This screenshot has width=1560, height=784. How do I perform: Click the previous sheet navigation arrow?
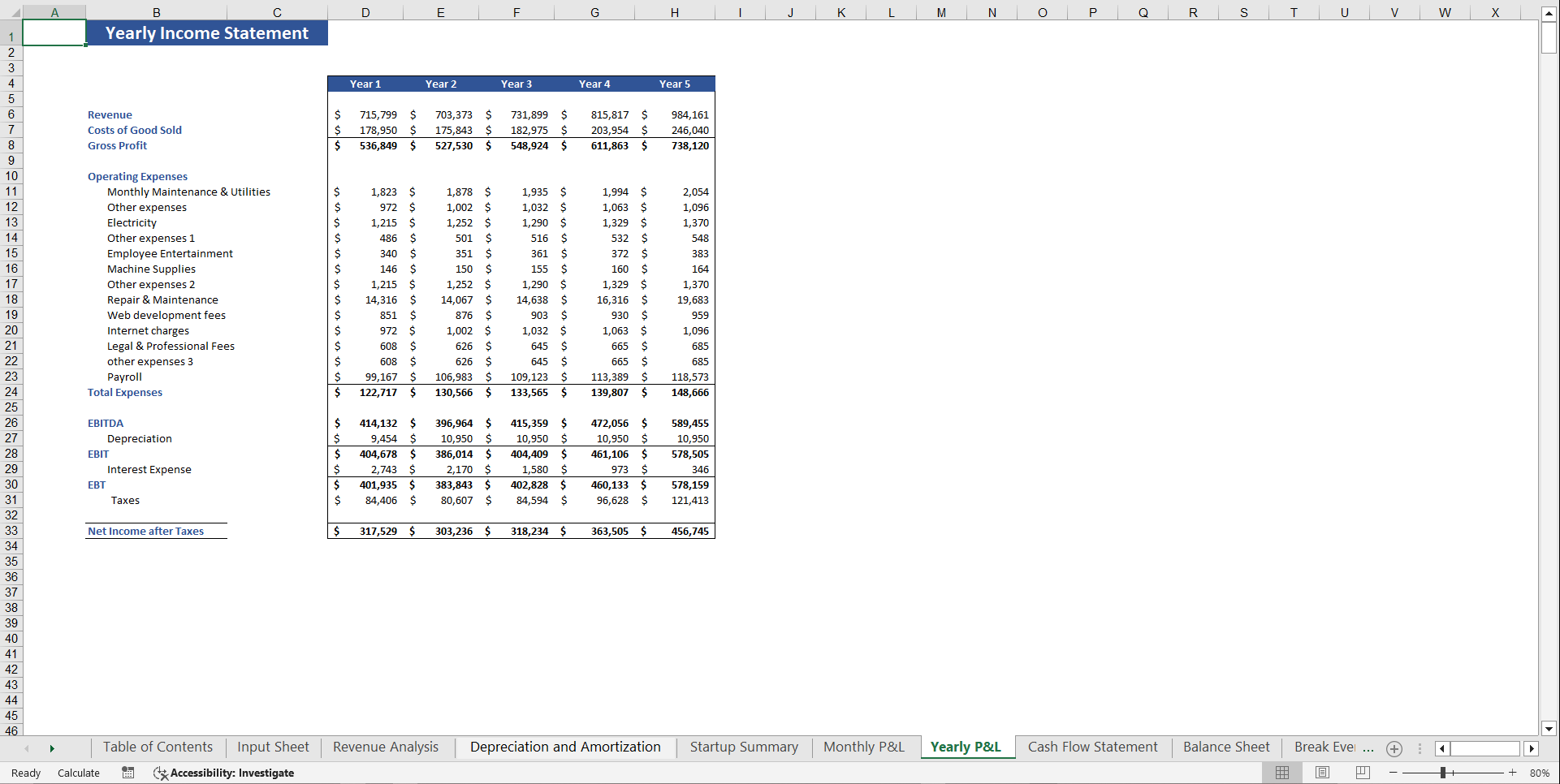(27, 748)
